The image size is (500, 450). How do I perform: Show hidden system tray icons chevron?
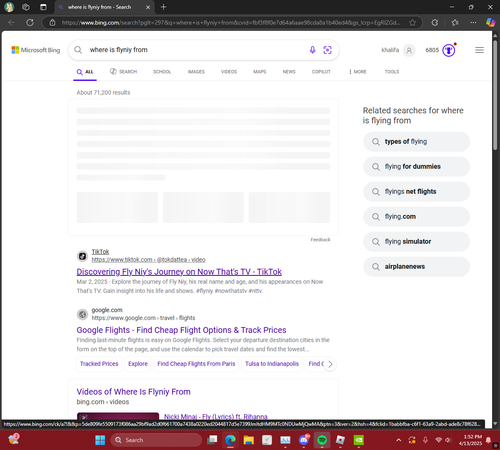(398, 440)
